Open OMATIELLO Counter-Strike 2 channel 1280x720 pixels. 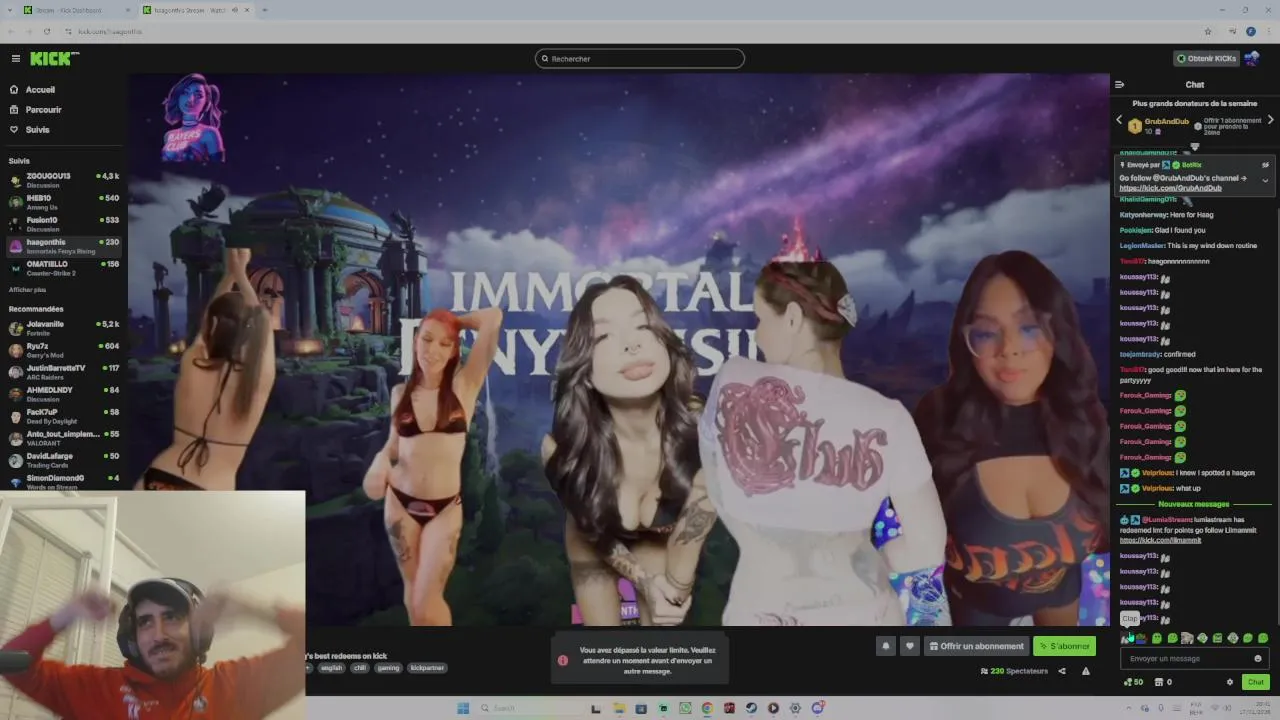(64, 268)
